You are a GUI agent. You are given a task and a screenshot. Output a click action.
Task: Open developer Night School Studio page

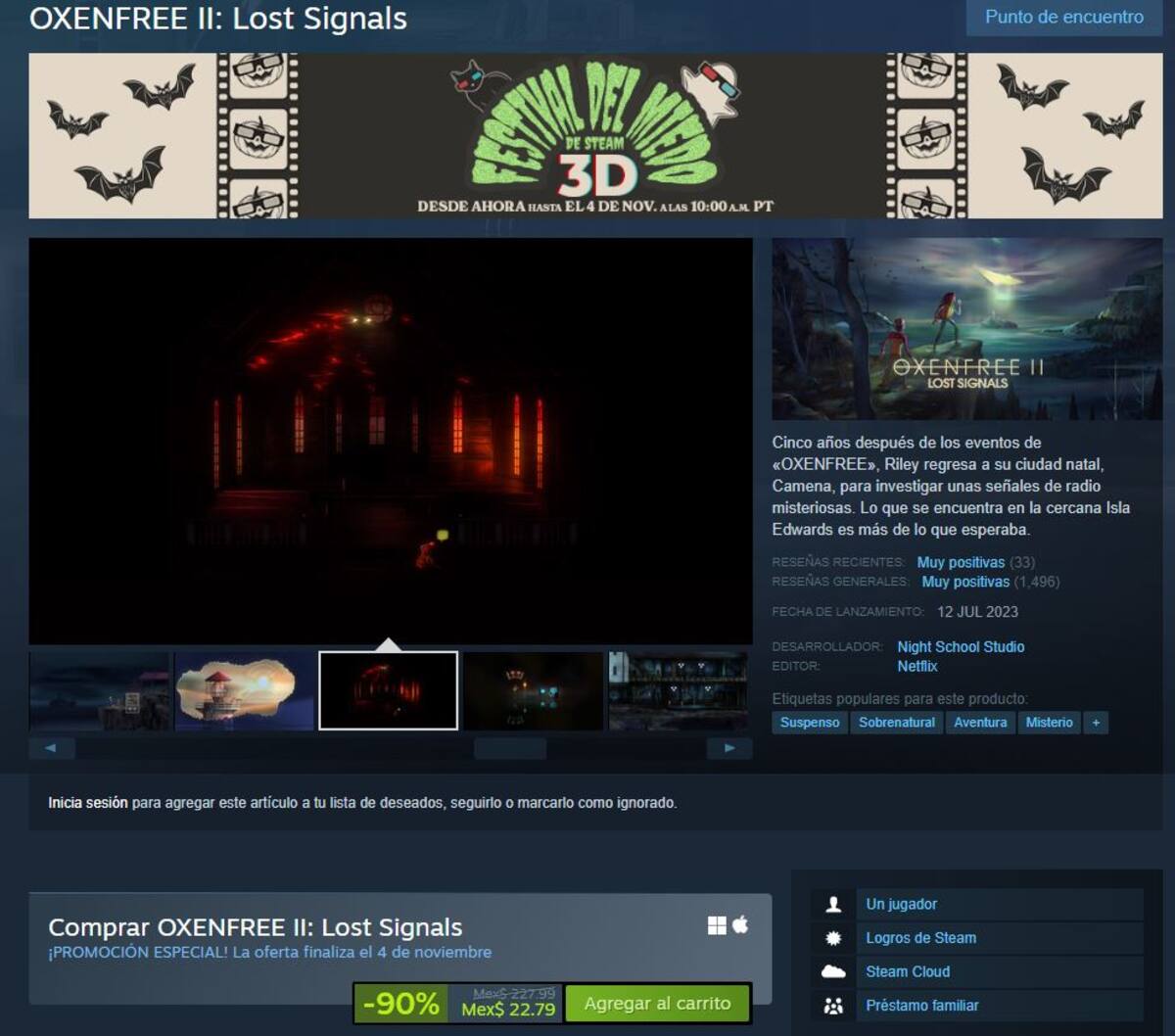click(x=961, y=646)
